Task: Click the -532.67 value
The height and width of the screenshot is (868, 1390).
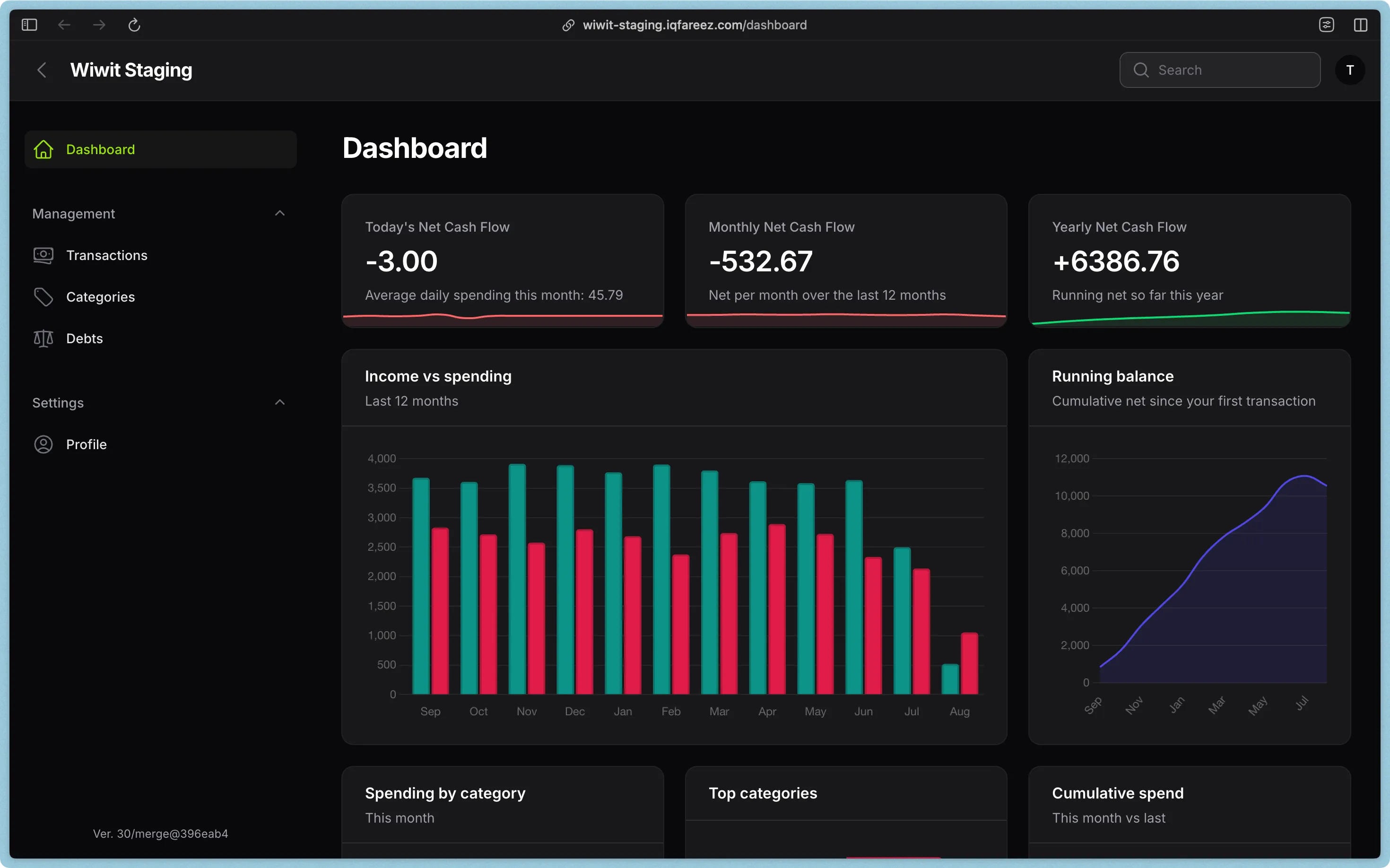Action: (x=761, y=262)
